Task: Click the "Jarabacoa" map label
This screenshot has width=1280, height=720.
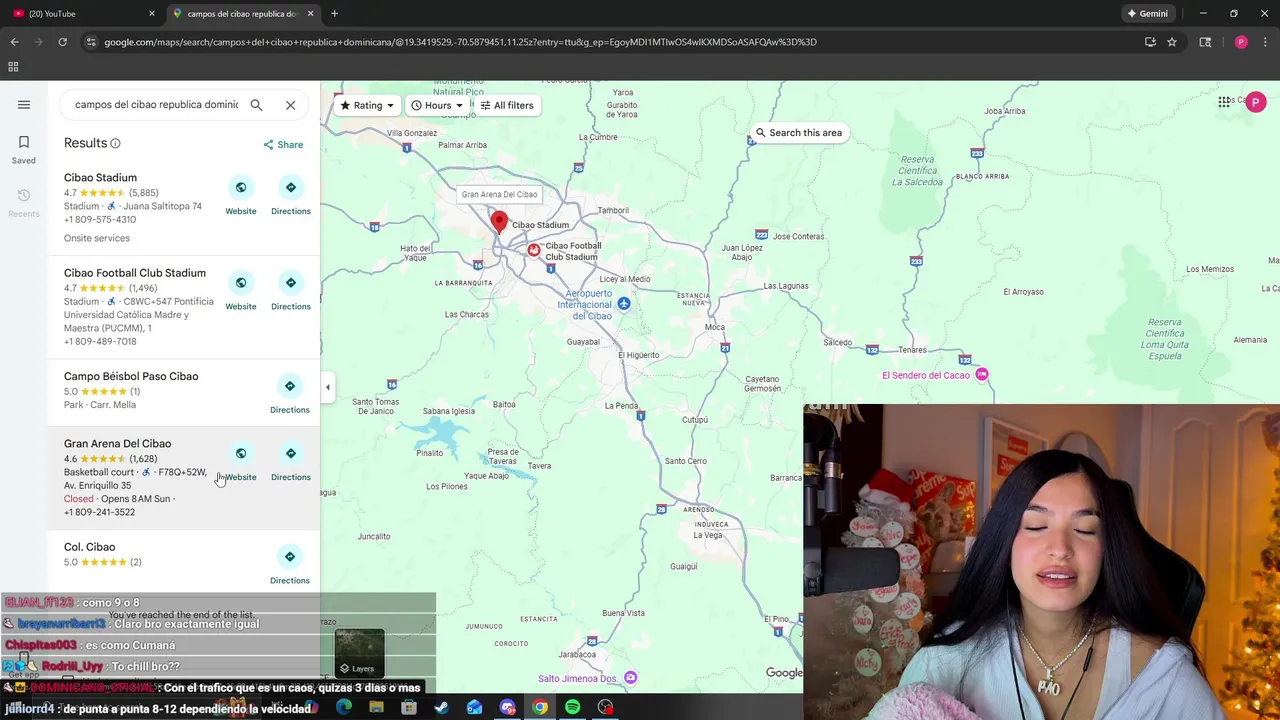Action: point(578,655)
